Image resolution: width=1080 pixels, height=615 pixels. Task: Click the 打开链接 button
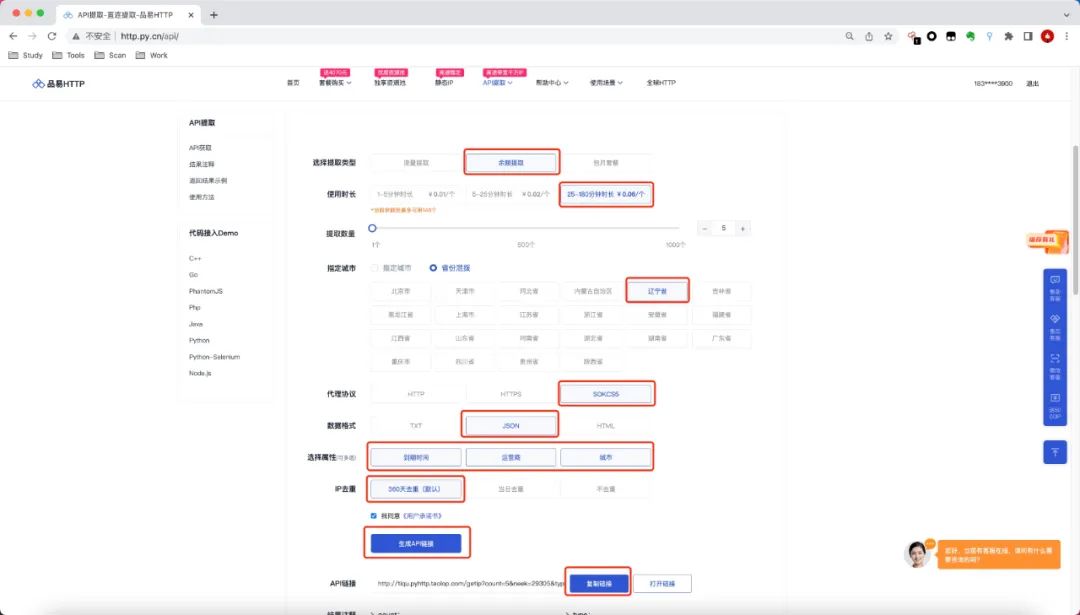[x=662, y=583]
